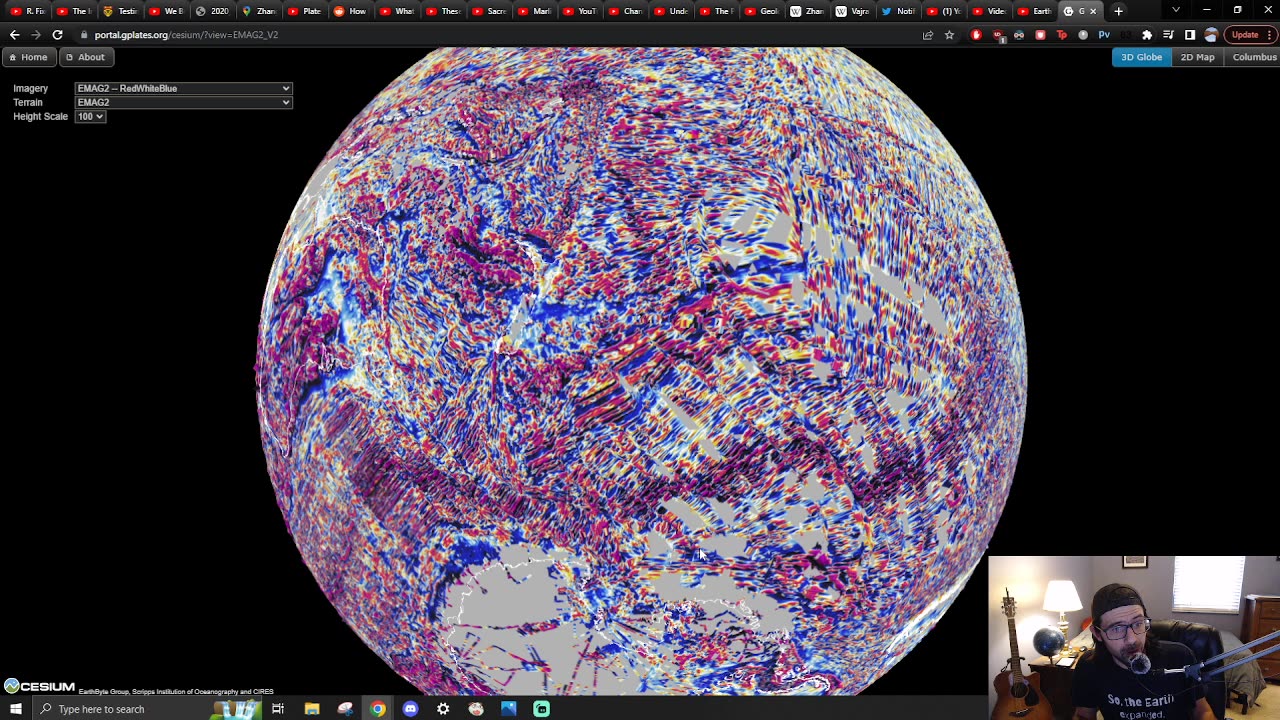This screenshot has width=1280, height=720.
Task: Go to the Home page button
Action: [28, 57]
